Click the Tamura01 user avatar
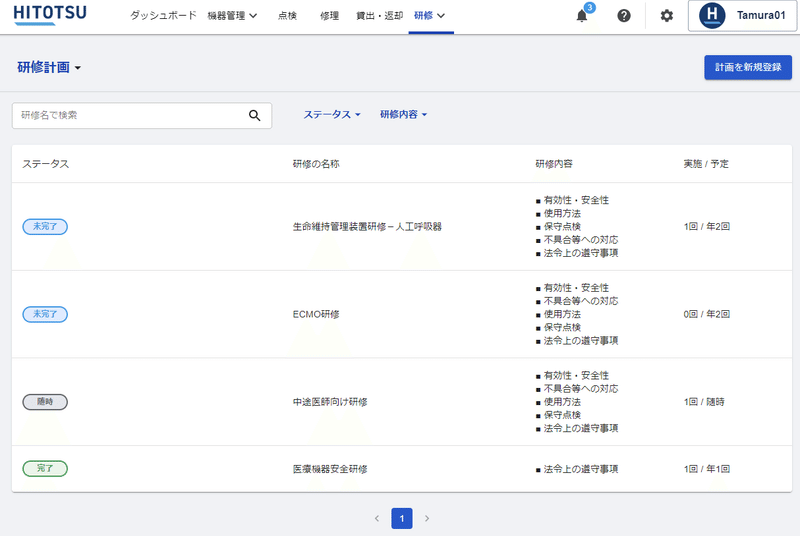The image size is (800, 536). [x=712, y=15]
